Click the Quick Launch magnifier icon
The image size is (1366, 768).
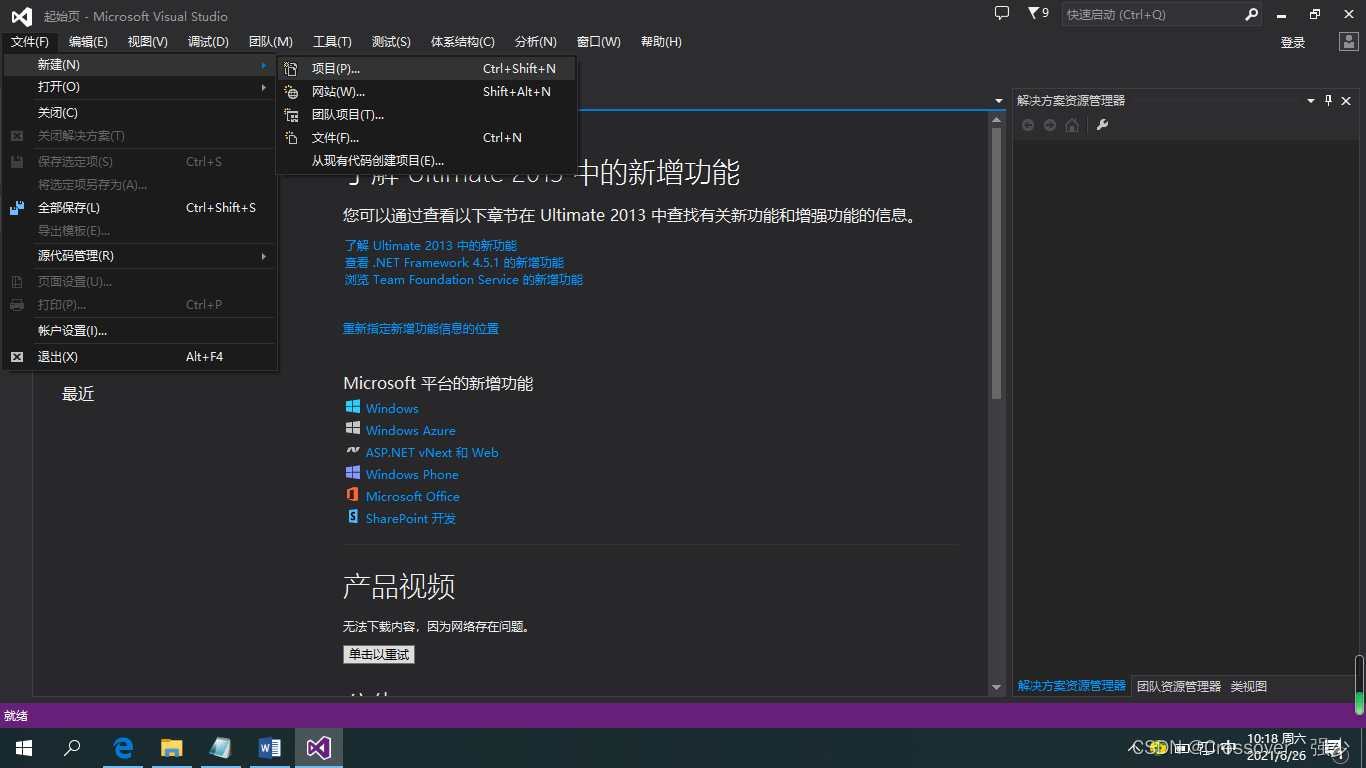(1251, 14)
